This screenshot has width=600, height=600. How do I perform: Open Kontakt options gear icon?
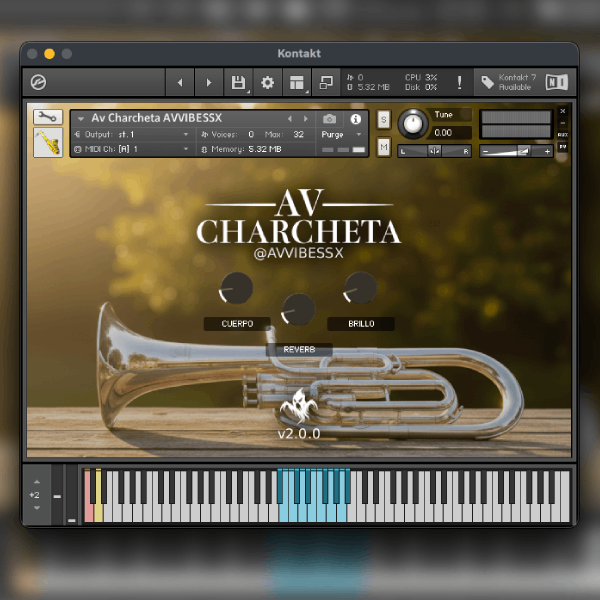pos(267,82)
